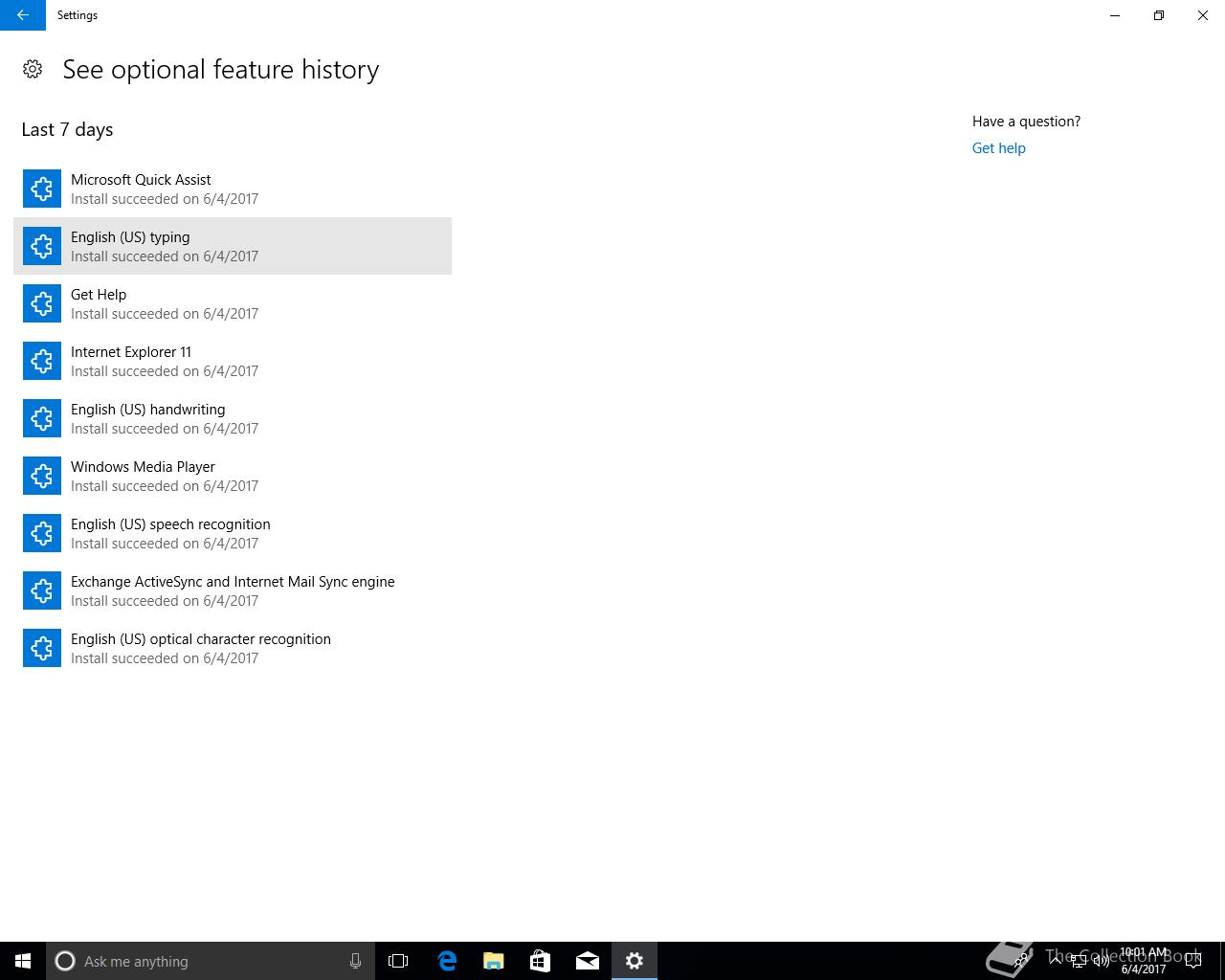Open the Mail app from the taskbar
The image size is (1225, 980).
click(588, 961)
